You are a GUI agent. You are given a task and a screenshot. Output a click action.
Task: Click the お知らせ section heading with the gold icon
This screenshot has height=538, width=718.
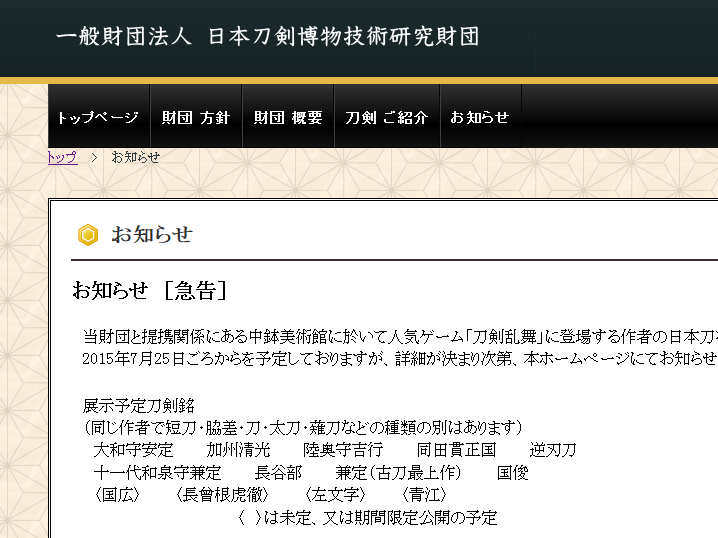(152, 234)
